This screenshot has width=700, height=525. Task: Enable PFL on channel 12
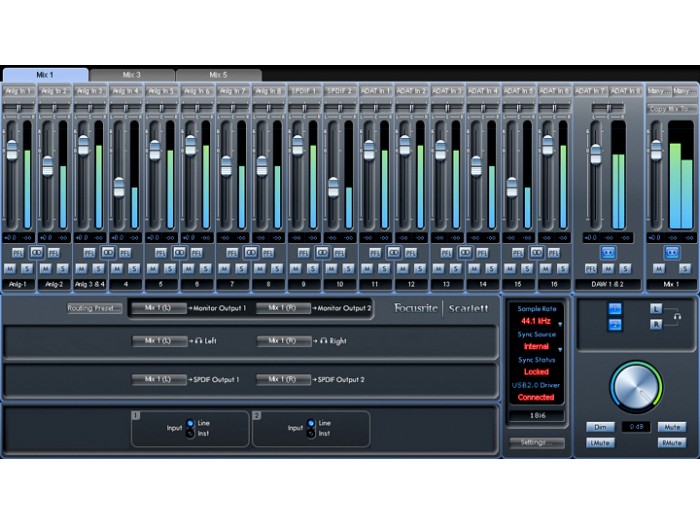411,254
